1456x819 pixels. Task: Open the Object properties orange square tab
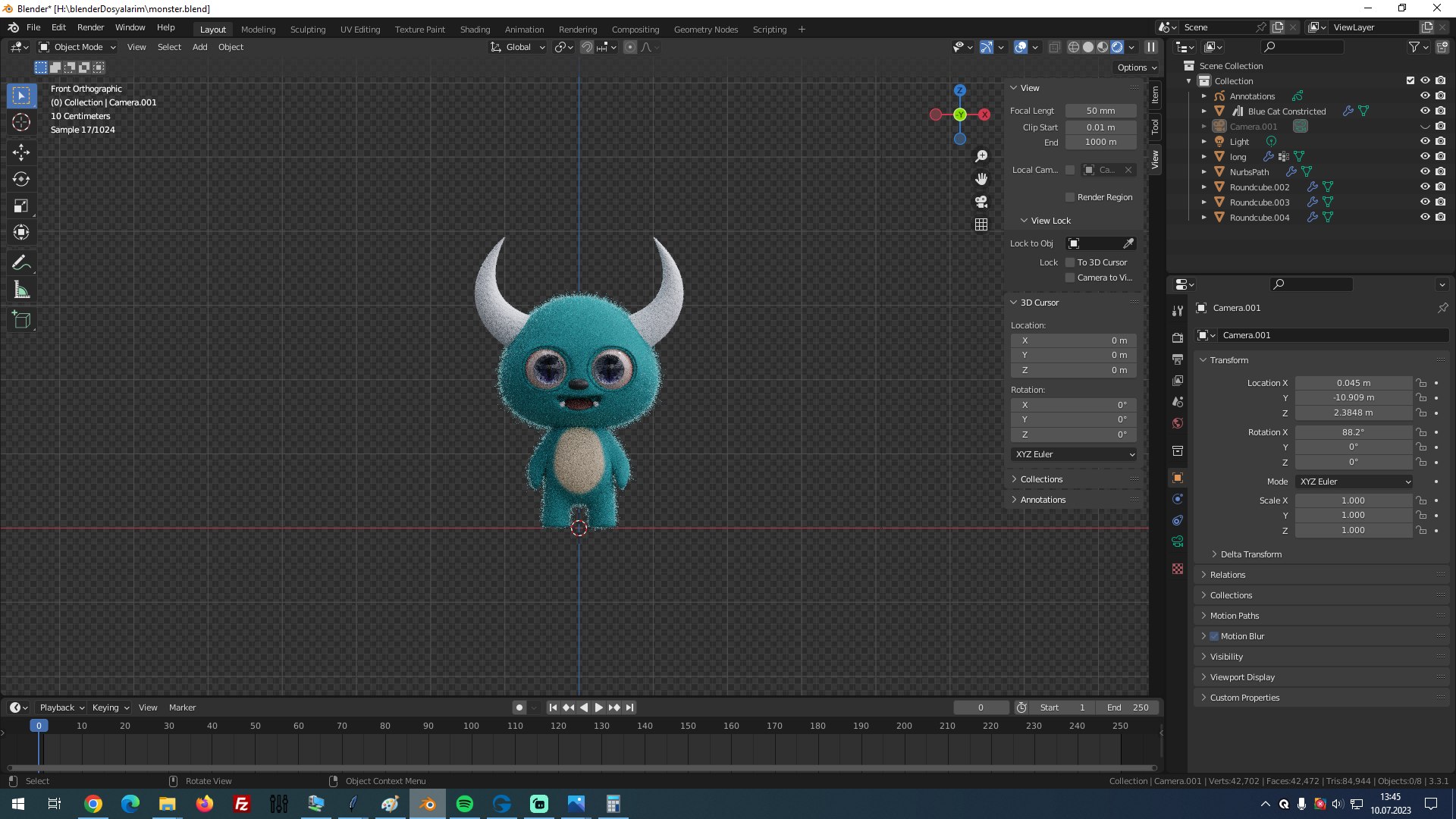(1178, 478)
